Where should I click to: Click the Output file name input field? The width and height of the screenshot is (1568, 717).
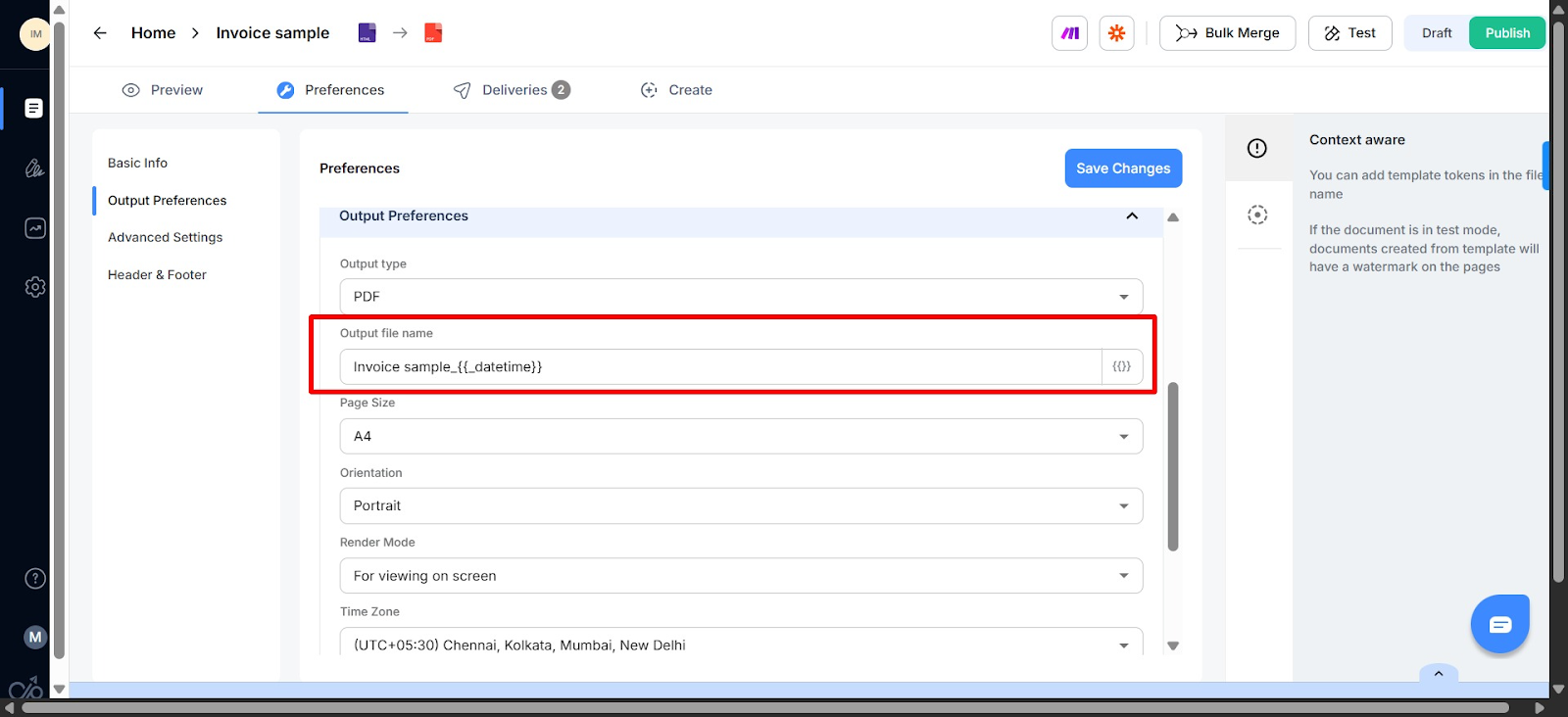(720, 367)
